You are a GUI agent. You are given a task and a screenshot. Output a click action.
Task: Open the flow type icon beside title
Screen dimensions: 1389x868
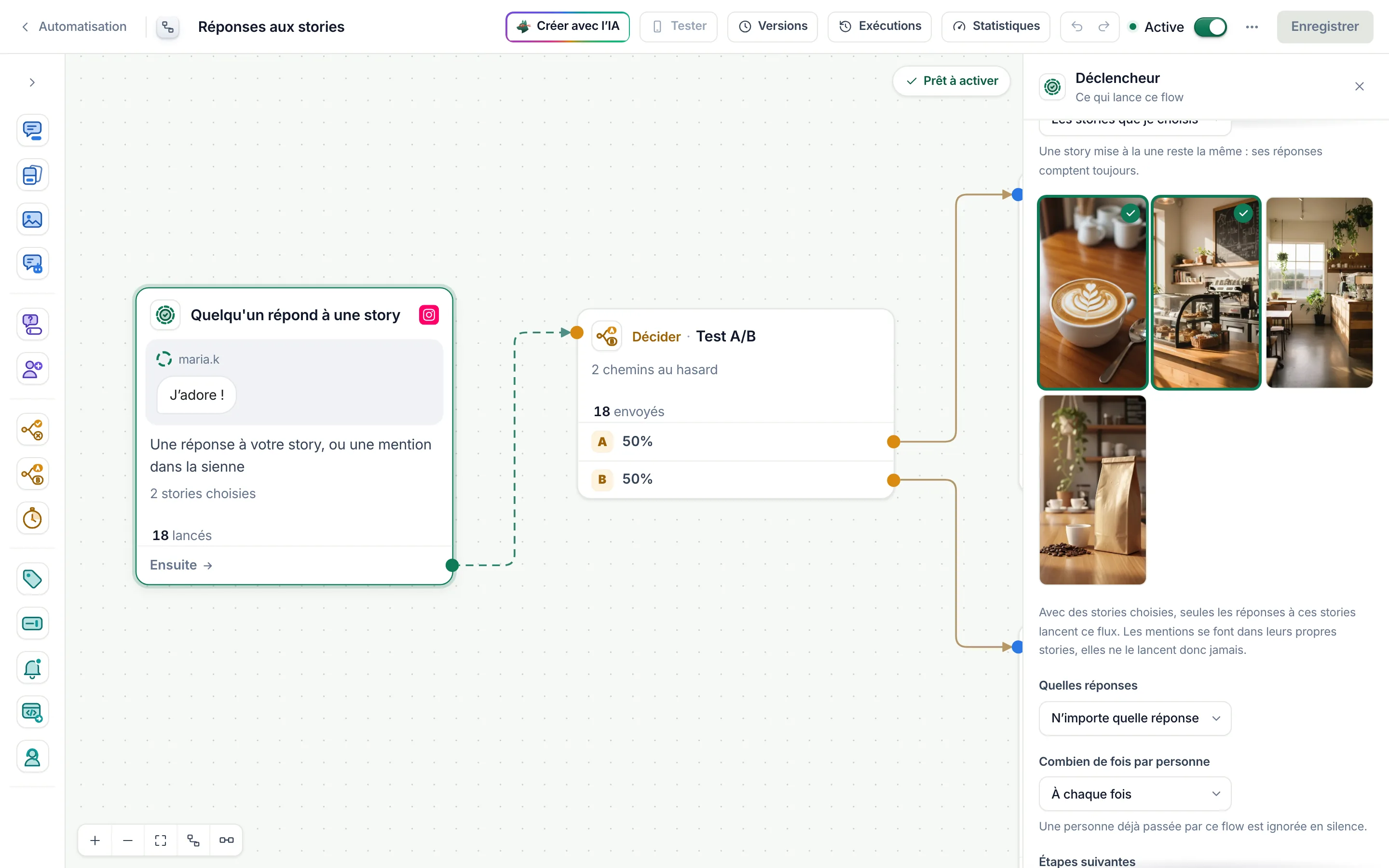(x=168, y=27)
